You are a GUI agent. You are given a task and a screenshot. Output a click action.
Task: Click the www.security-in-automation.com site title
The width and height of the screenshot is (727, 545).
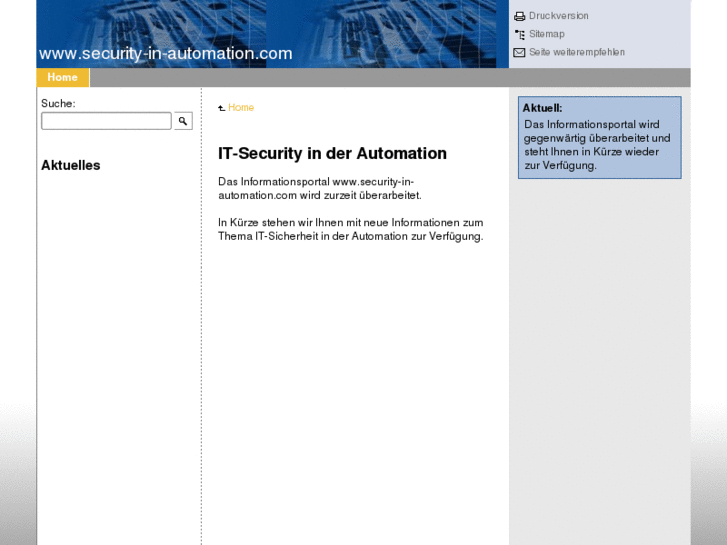(165, 54)
